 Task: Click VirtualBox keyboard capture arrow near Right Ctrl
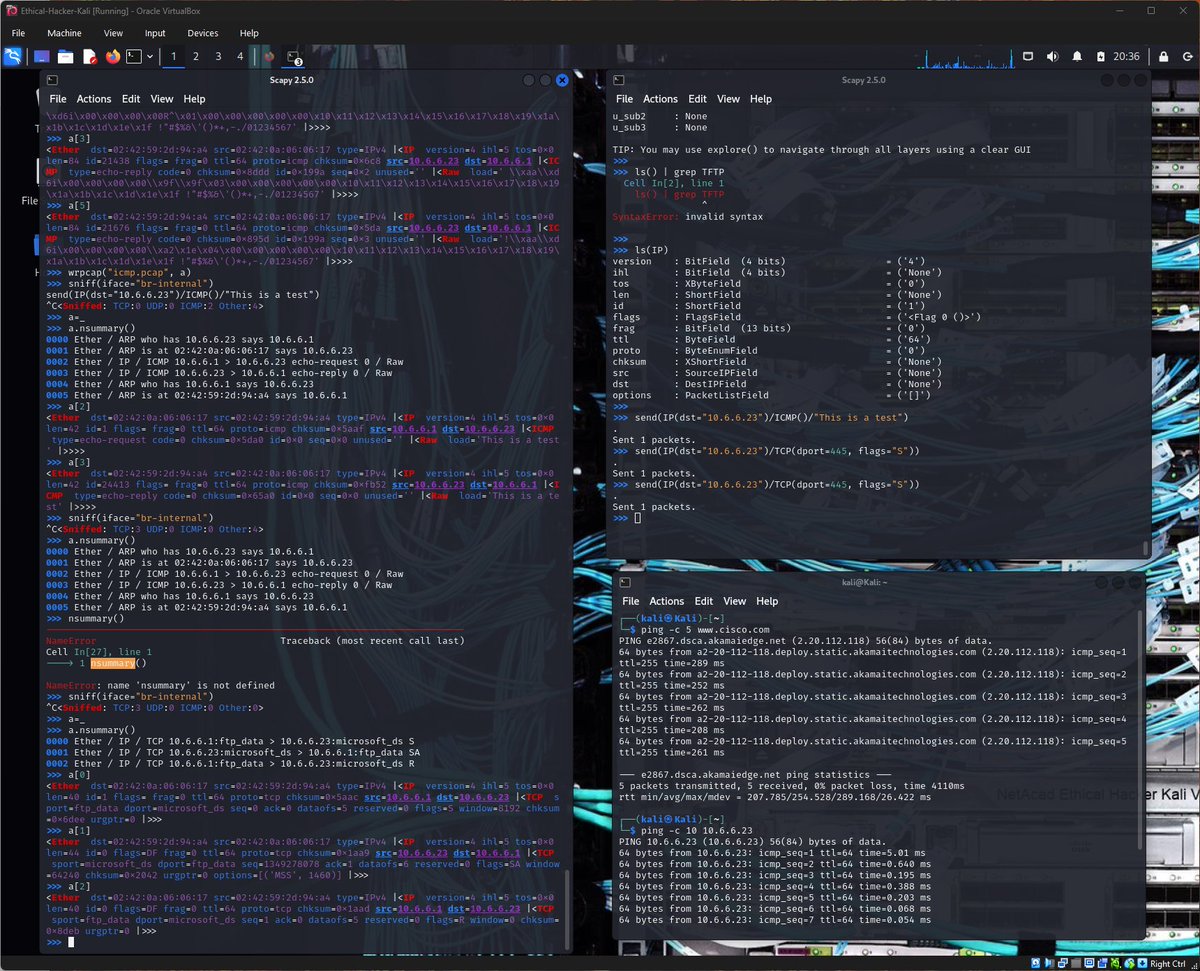[1140, 964]
